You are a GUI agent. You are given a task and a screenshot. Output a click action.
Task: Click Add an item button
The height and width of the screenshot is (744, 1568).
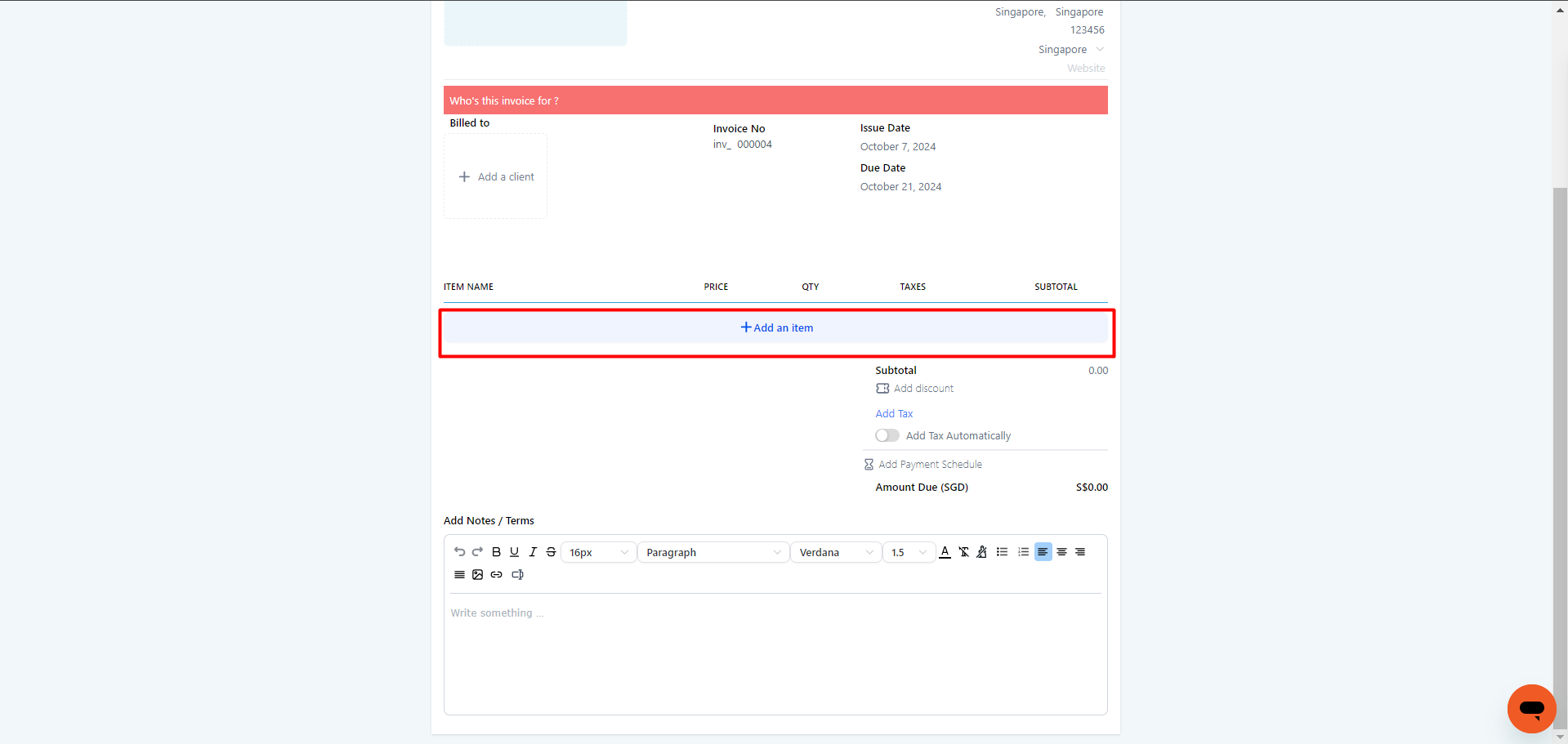point(776,328)
